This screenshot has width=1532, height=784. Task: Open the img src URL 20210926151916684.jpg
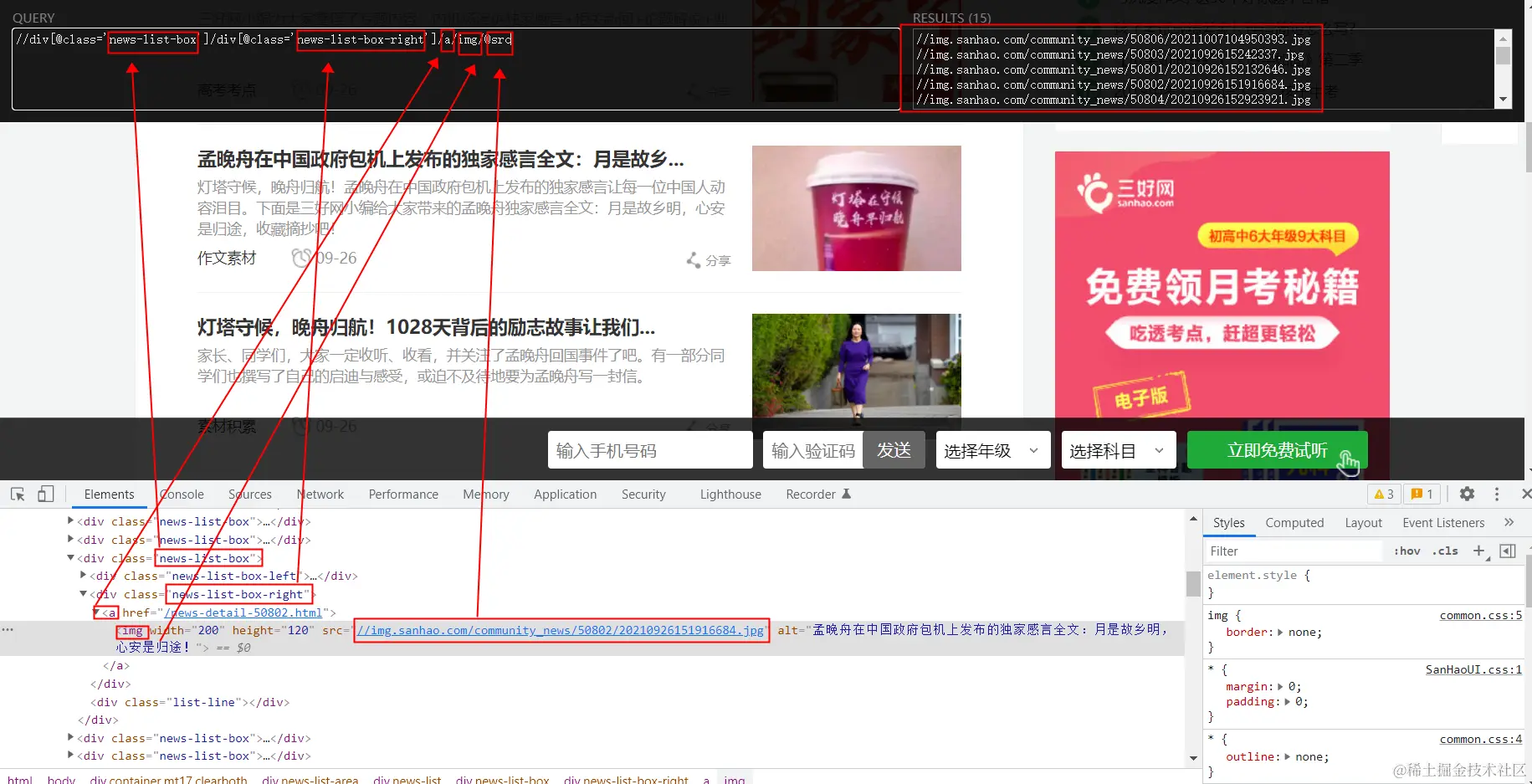point(561,630)
